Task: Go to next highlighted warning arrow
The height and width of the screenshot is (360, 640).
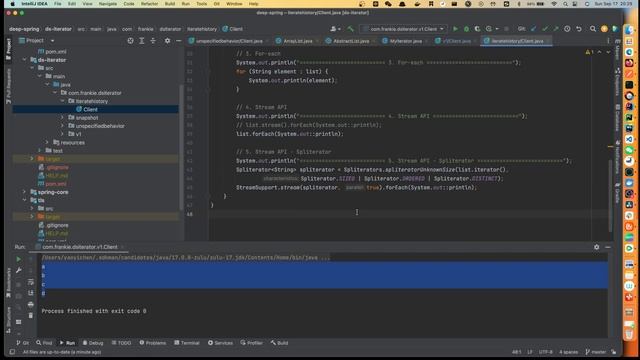Action: point(608,52)
